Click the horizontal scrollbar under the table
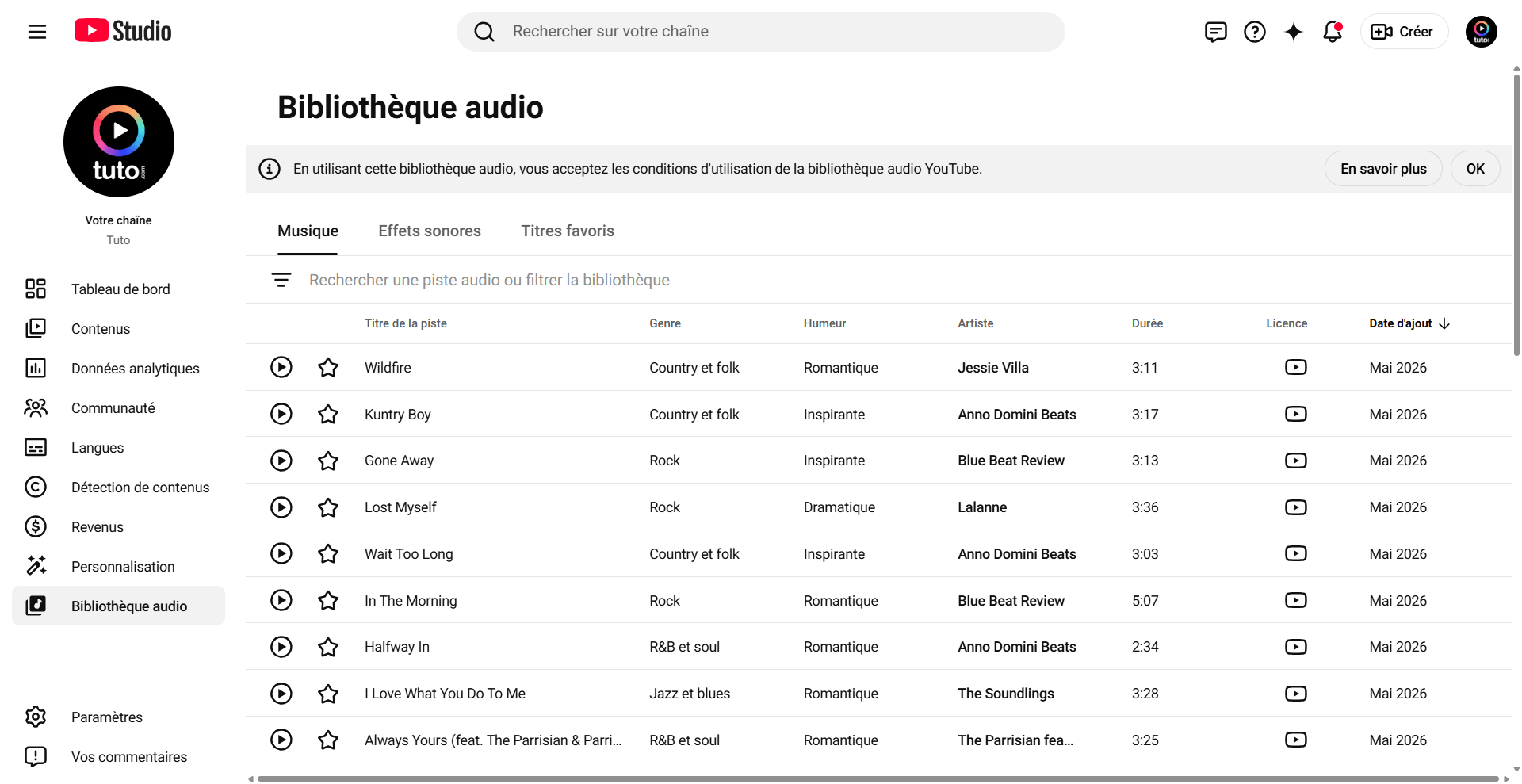1522x784 pixels. tap(878, 778)
